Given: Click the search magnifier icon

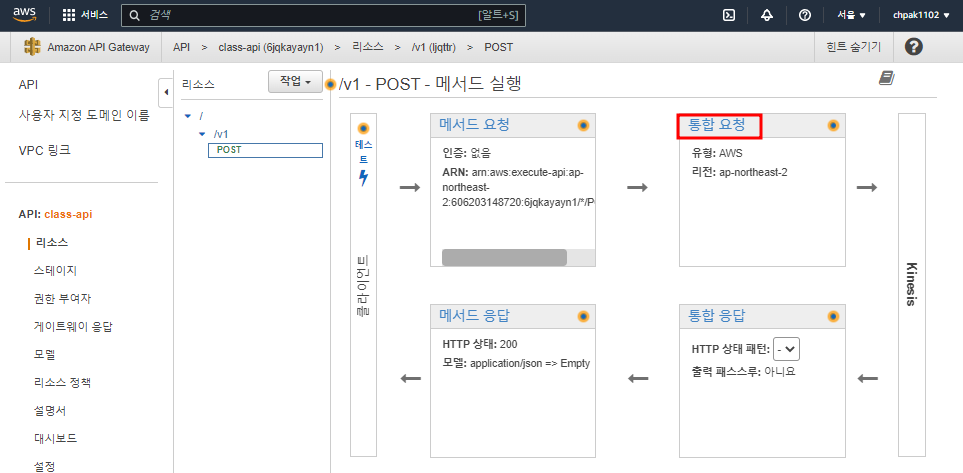Looking at the screenshot, I should (x=135, y=15).
